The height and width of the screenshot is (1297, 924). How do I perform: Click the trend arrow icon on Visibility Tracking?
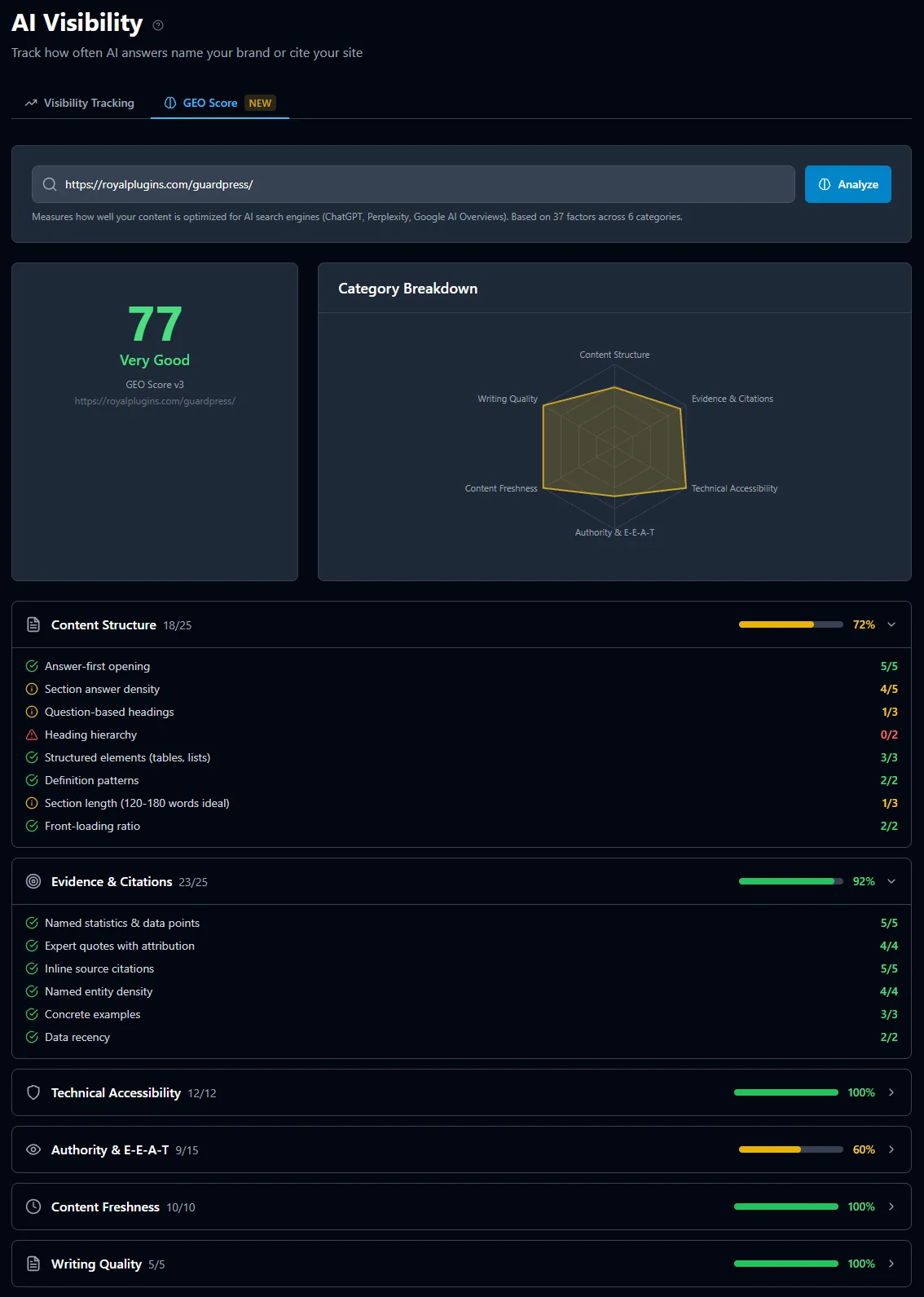click(x=31, y=103)
